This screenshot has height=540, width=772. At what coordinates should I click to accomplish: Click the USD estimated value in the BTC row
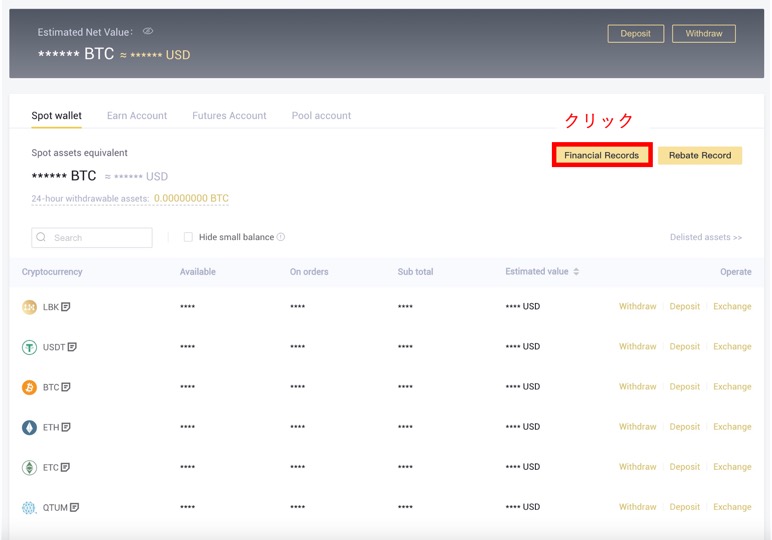coord(522,386)
